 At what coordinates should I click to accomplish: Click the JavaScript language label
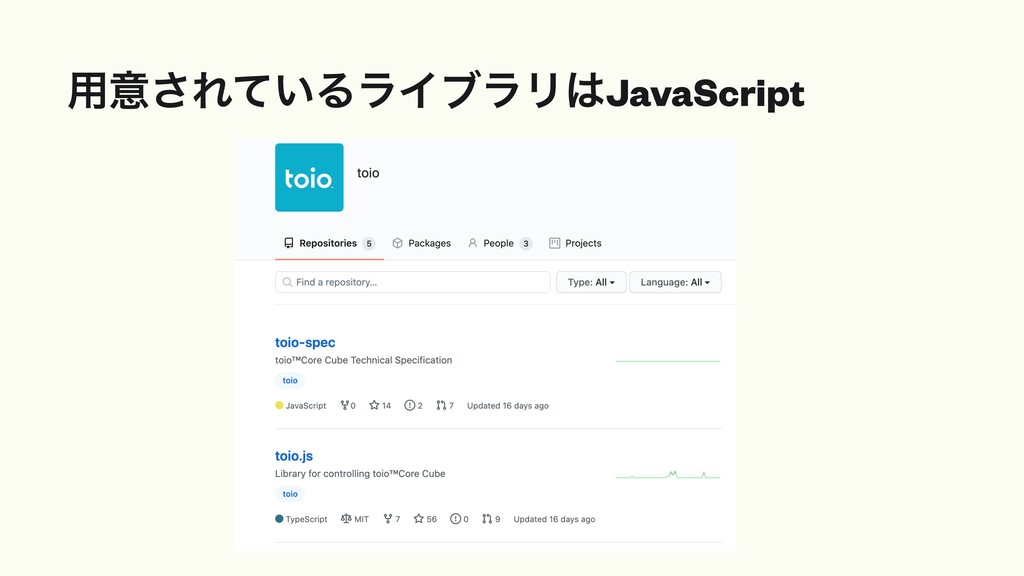point(306,406)
